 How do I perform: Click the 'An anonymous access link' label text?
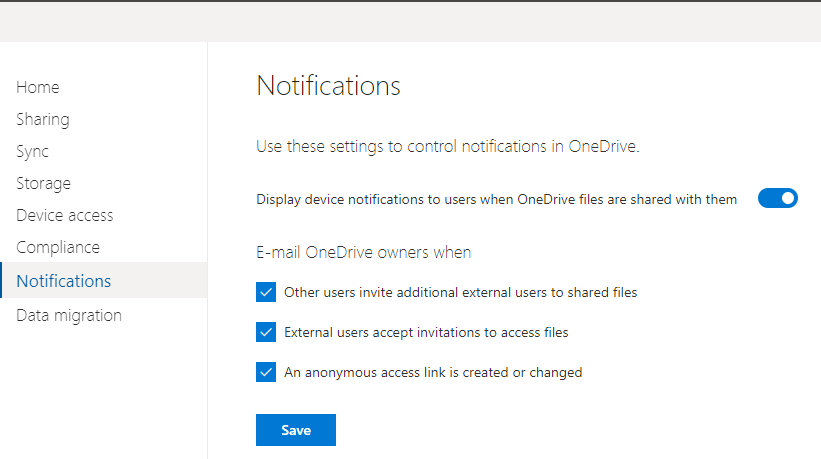433,372
